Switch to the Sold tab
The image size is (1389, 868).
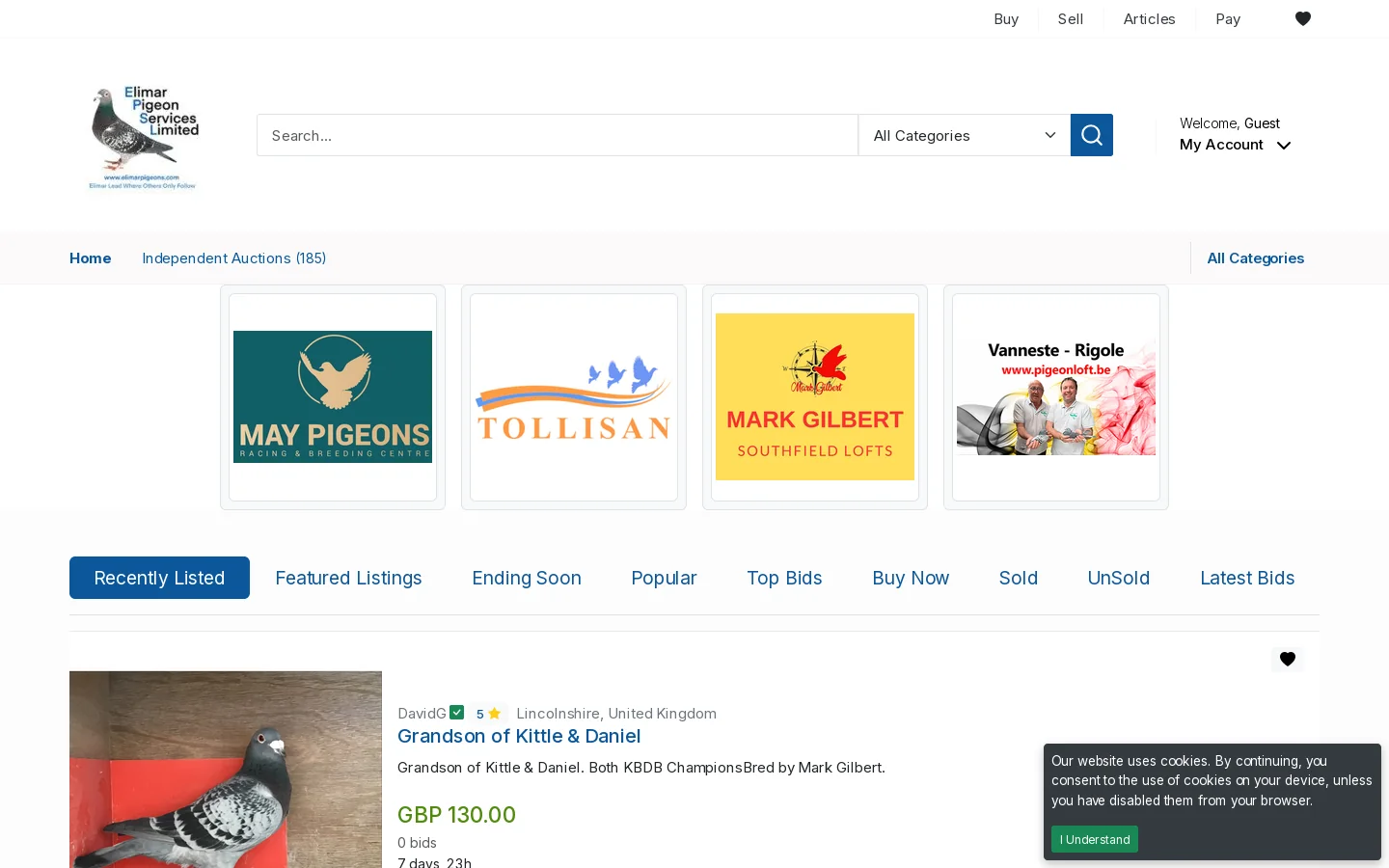click(1018, 578)
